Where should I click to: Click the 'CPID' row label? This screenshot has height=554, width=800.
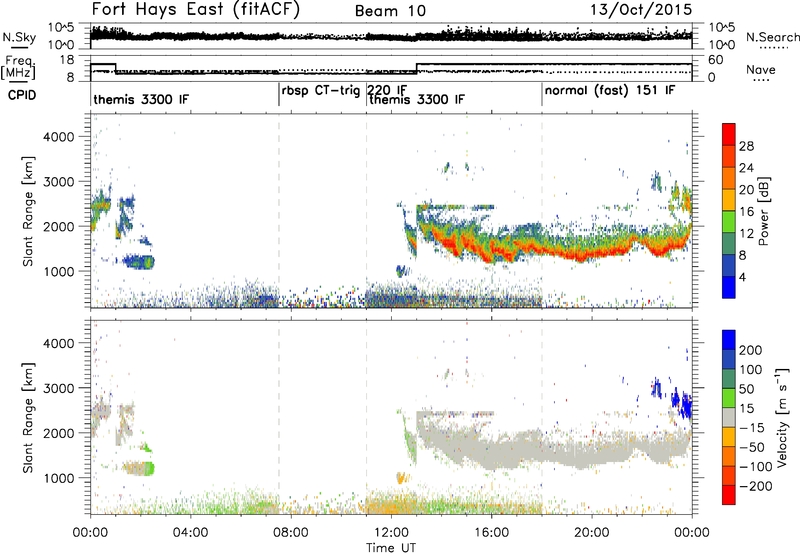pyautogui.click(x=22, y=95)
